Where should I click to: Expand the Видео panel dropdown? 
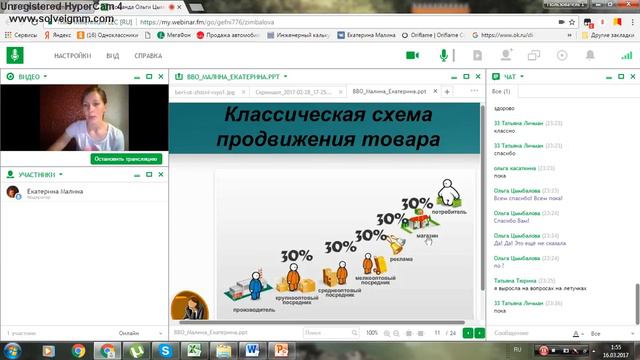(x=45, y=76)
